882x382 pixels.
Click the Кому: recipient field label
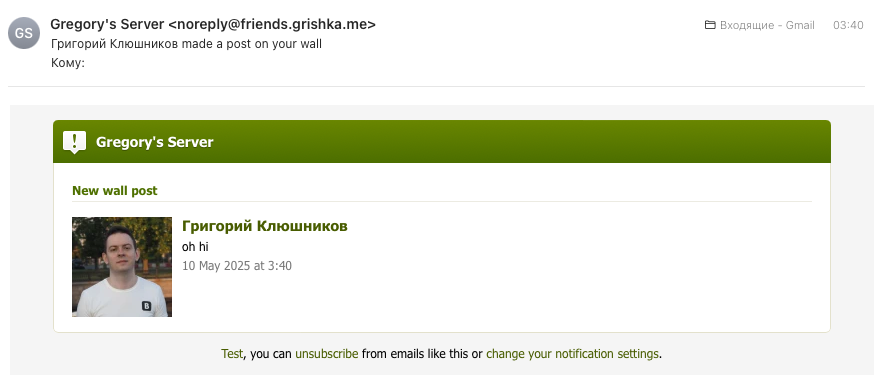click(68, 62)
